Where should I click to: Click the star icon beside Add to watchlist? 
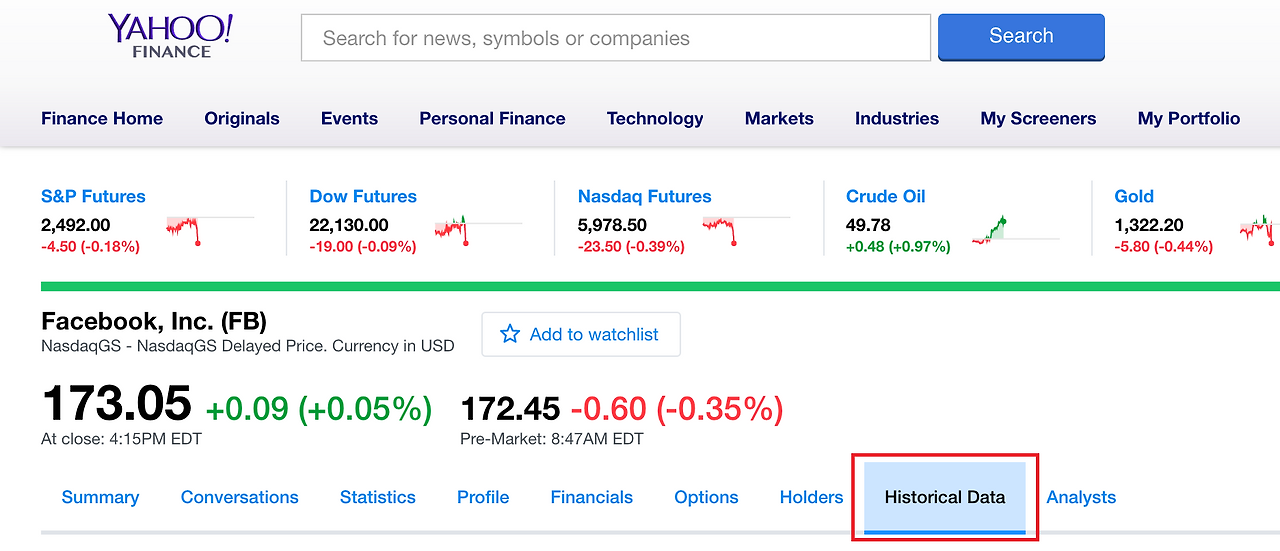[x=510, y=334]
